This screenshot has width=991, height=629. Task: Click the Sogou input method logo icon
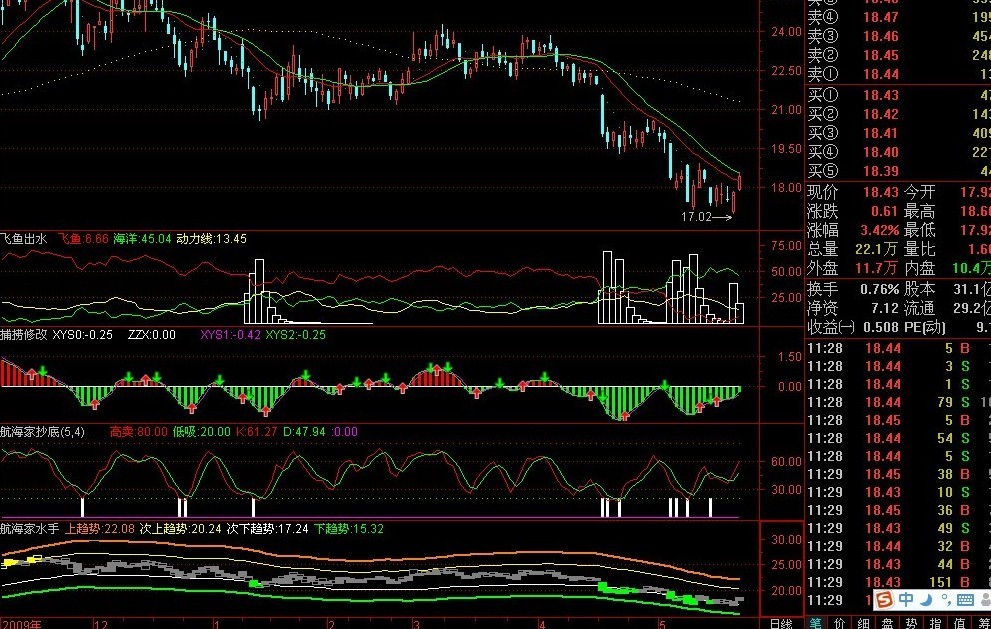(884, 599)
